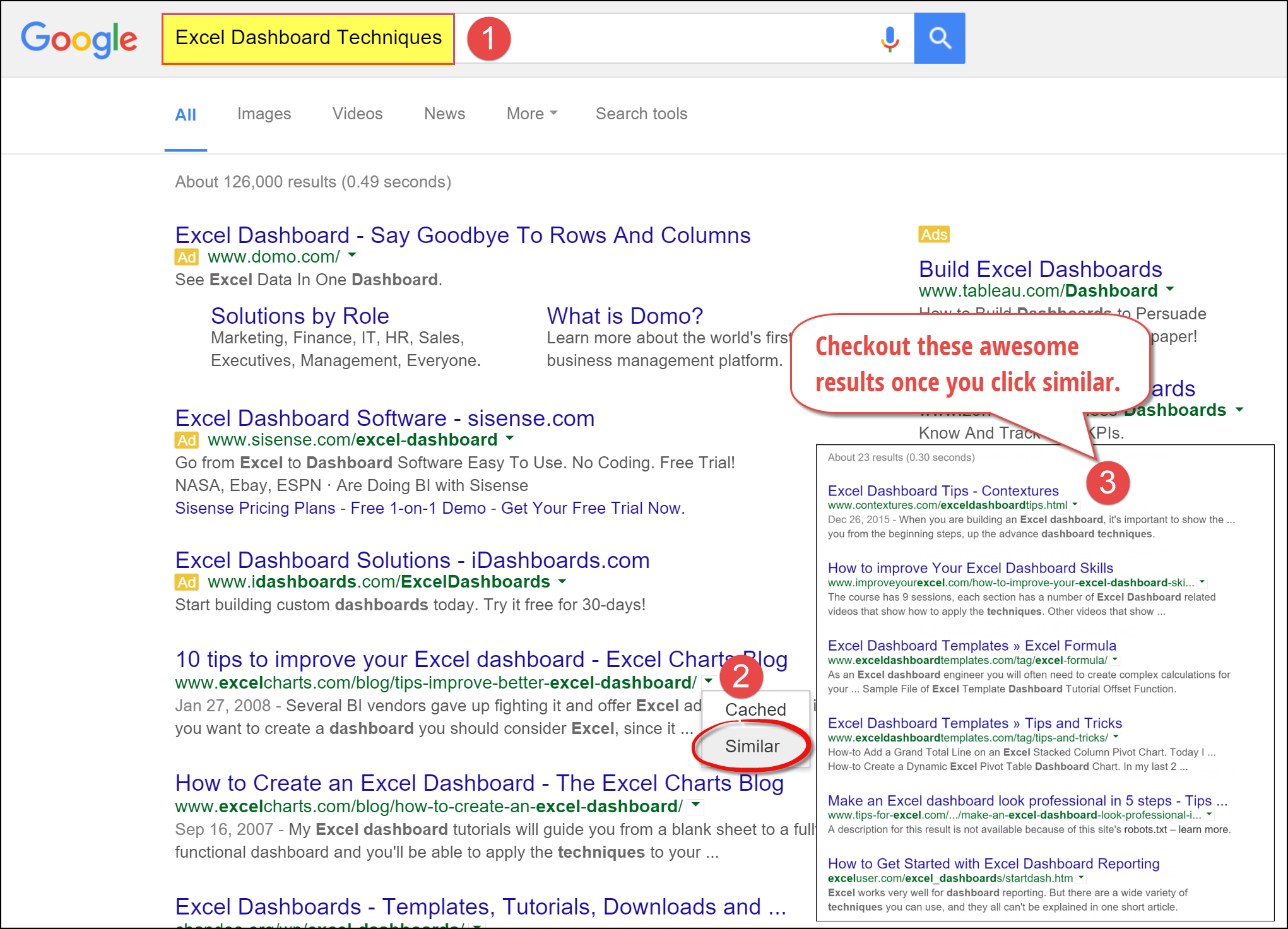Viewport: 1288px width, 929px height.
Task: Expand the arrow next to sisense.com/excel-dashboard URL
Action: [x=510, y=438]
